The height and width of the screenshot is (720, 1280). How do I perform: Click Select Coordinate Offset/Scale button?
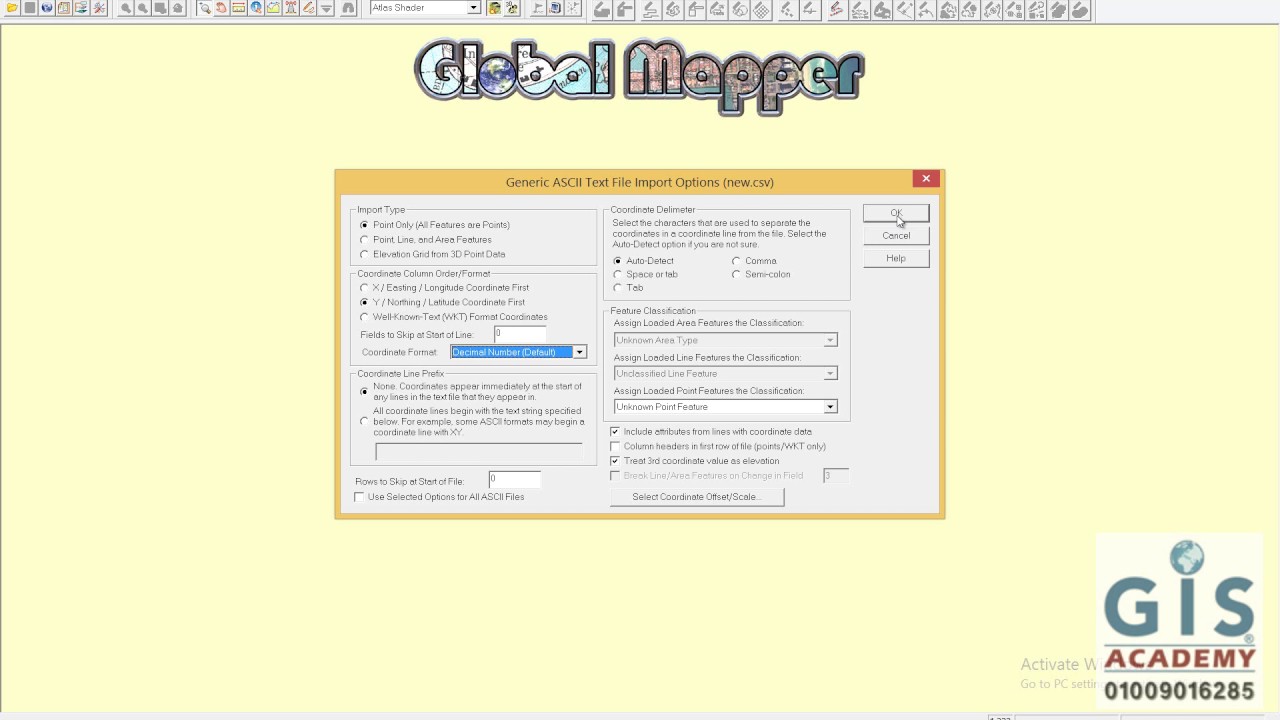[x=697, y=497]
